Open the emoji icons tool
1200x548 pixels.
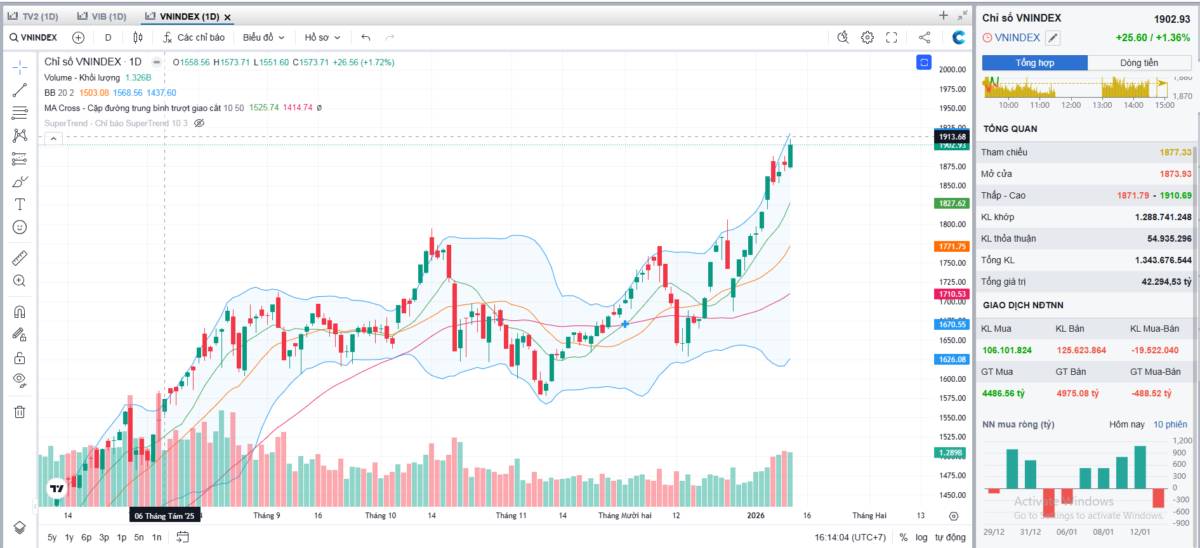click(x=19, y=227)
